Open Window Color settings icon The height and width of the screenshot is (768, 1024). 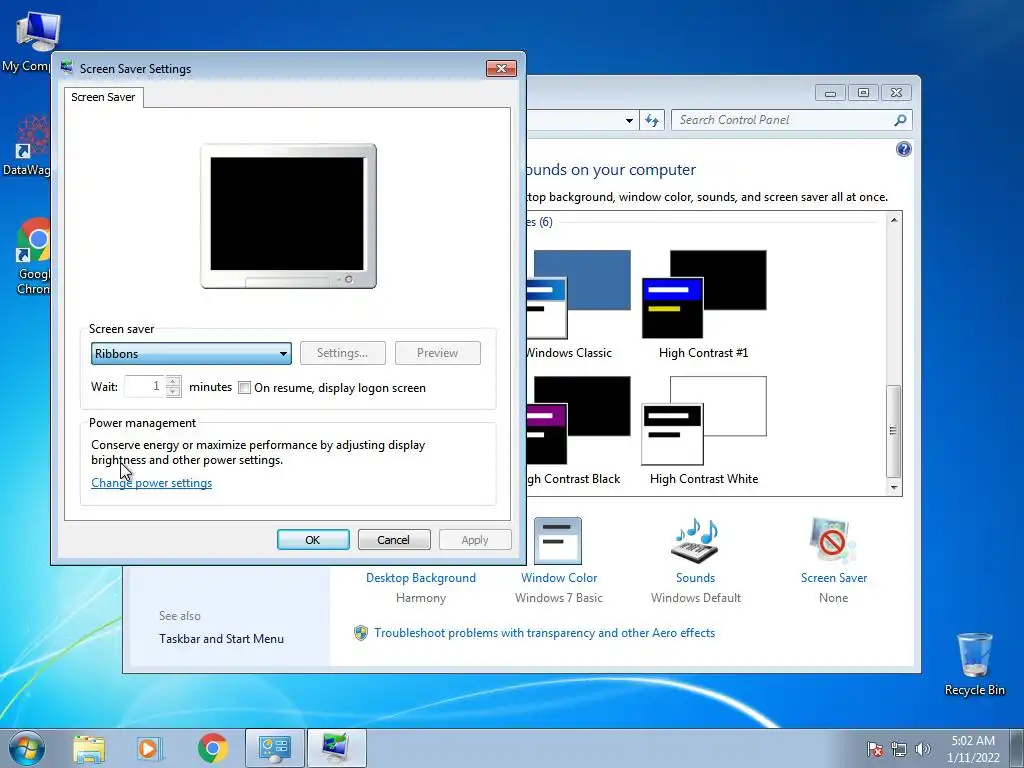pyautogui.click(x=558, y=541)
